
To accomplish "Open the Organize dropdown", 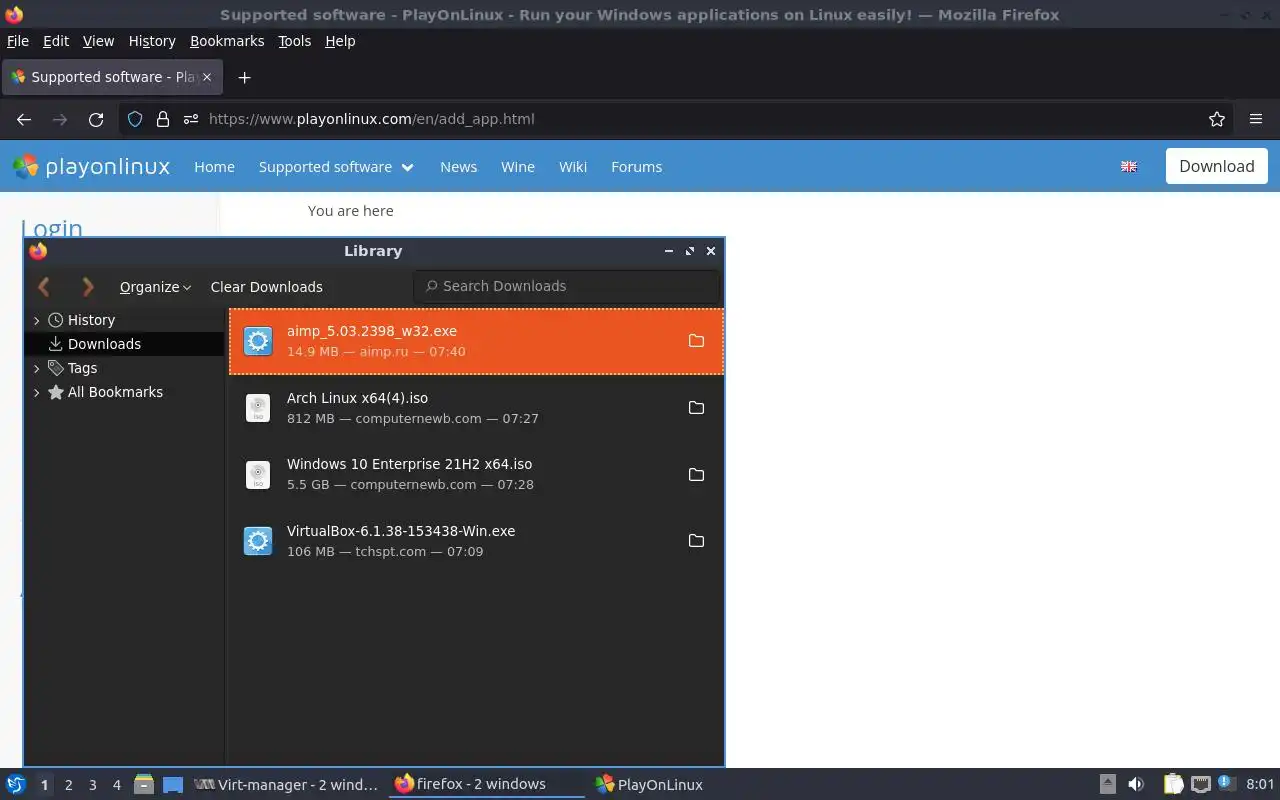I will (155, 287).
